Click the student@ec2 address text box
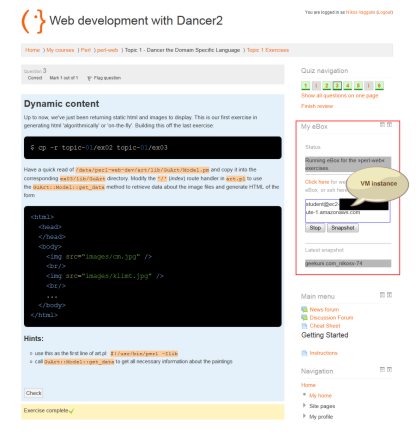416x432 pixels. pos(348,211)
